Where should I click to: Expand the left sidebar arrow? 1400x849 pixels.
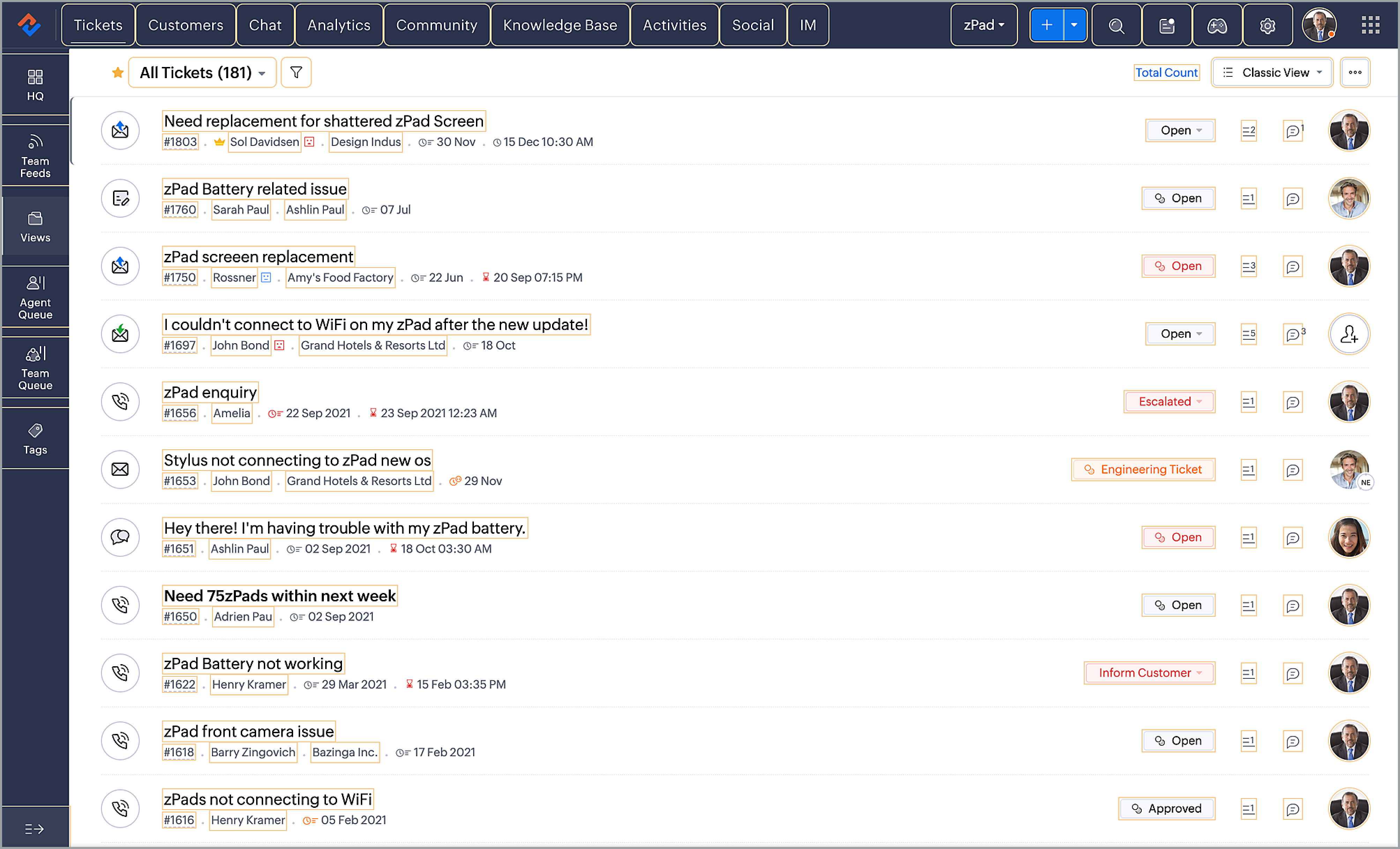coord(34,828)
